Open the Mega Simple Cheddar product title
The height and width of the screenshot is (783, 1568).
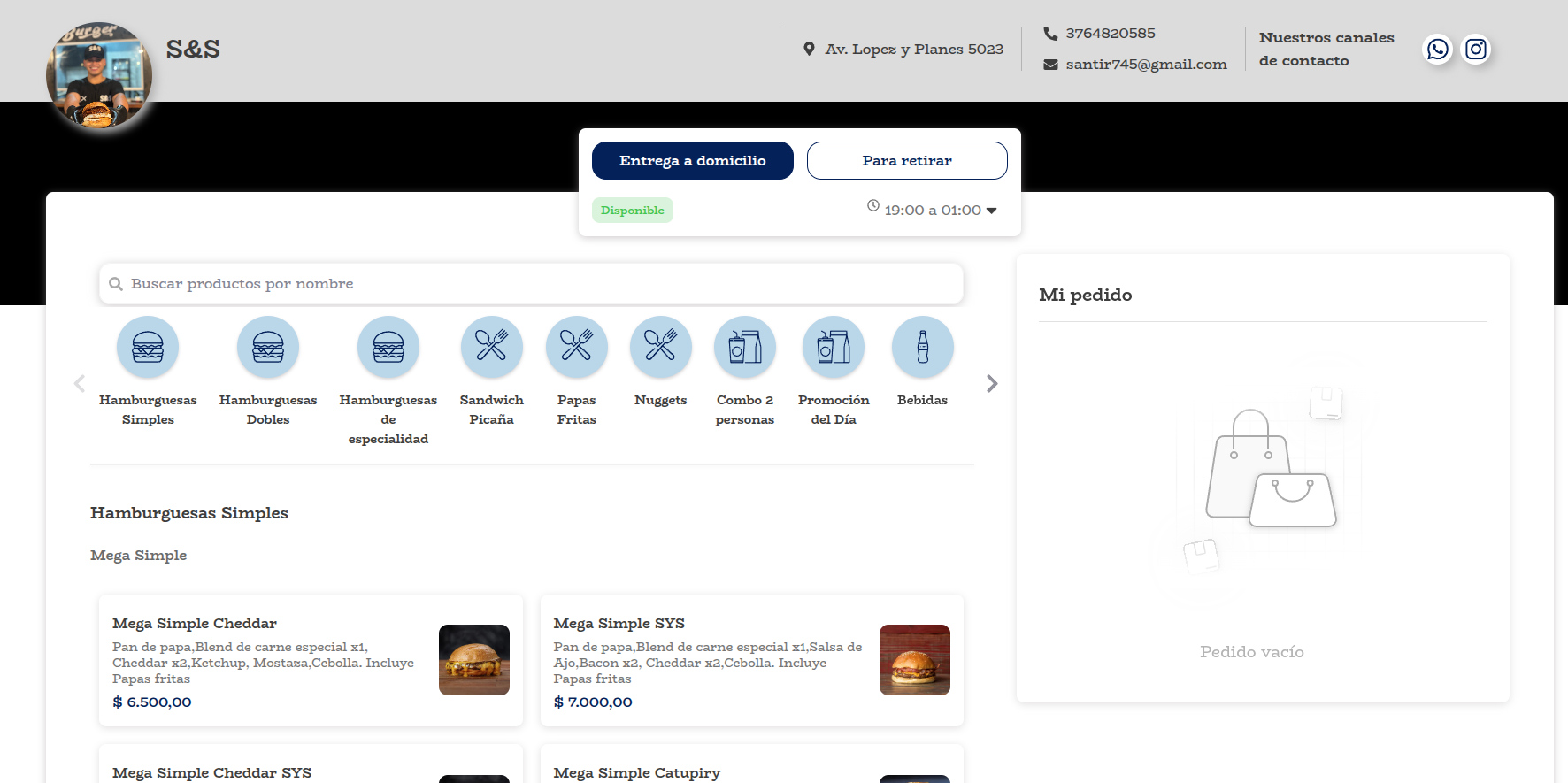coord(195,624)
